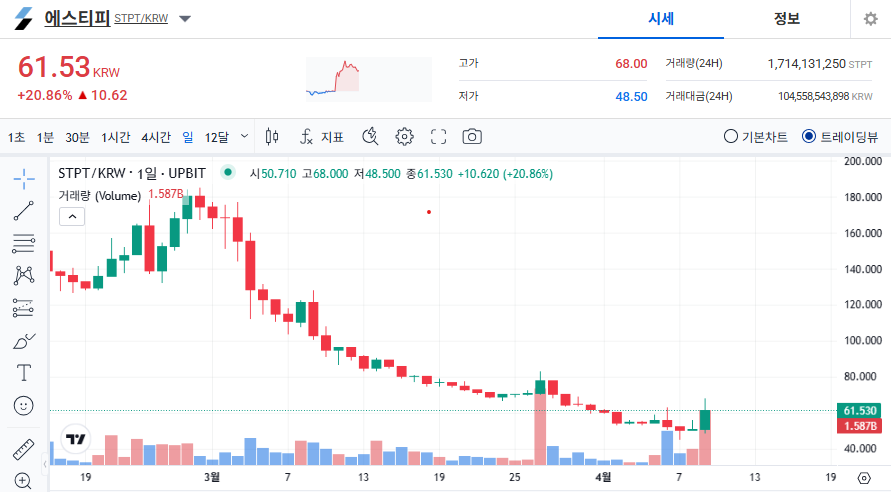891x492 pixels.
Task: Select the brush drawing tool
Action: pos(24,341)
